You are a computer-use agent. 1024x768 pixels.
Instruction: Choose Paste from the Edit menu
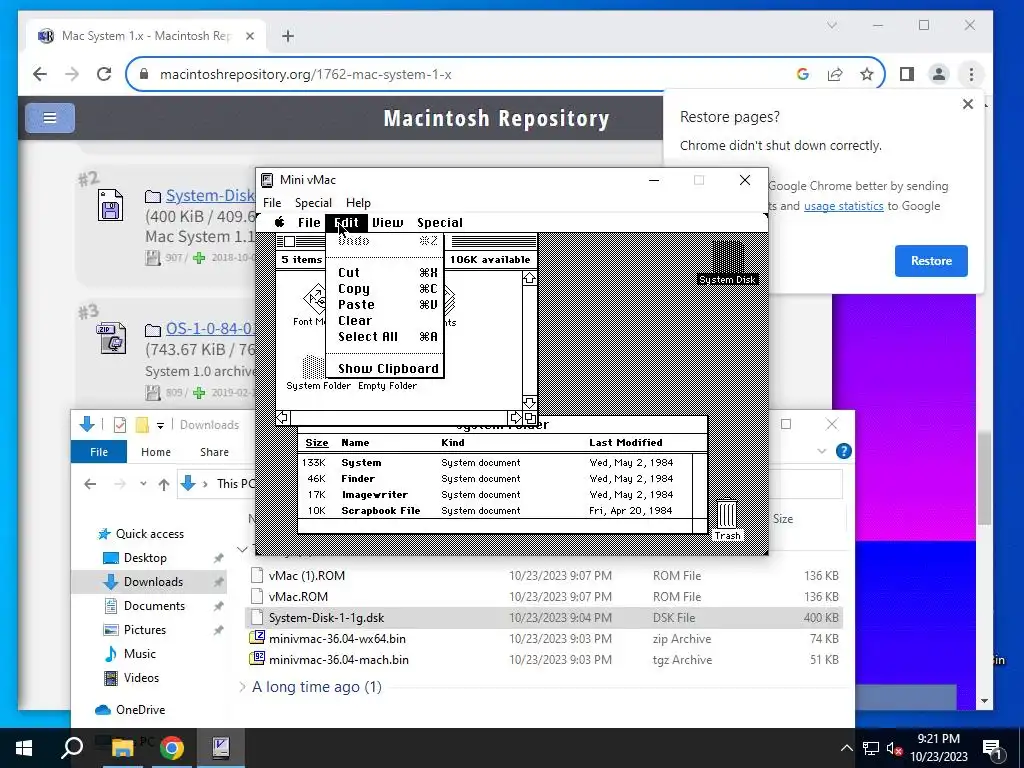click(385, 304)
